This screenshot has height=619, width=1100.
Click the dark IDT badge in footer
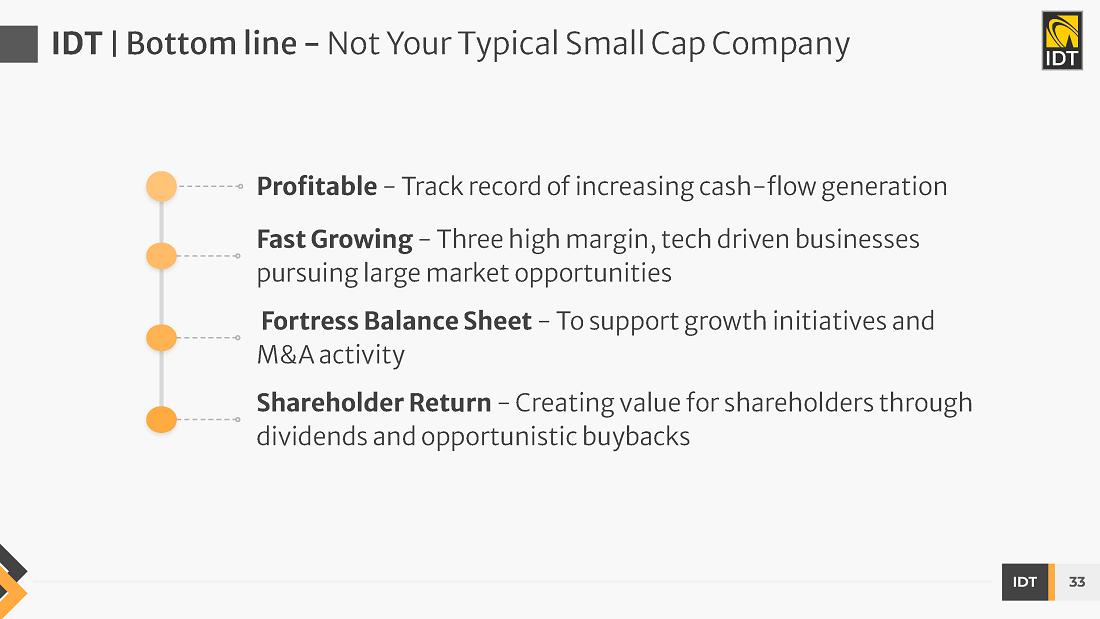[1024, 582]
